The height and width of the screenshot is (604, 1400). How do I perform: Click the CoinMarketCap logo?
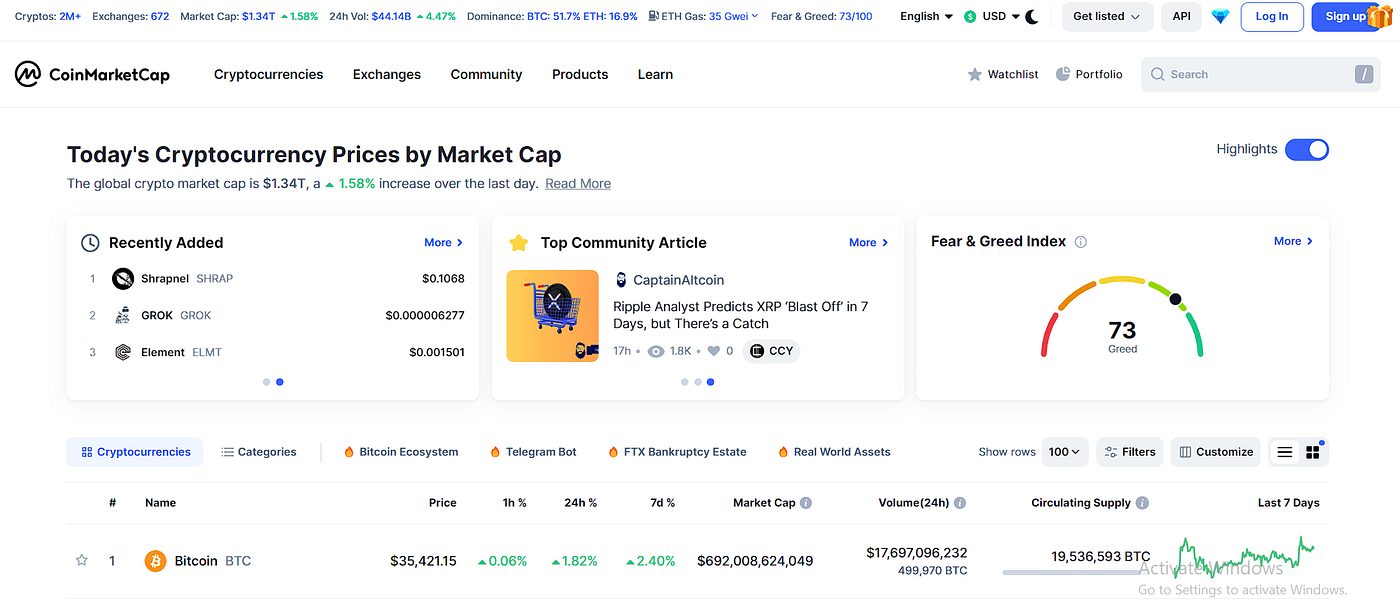(92, 74)
